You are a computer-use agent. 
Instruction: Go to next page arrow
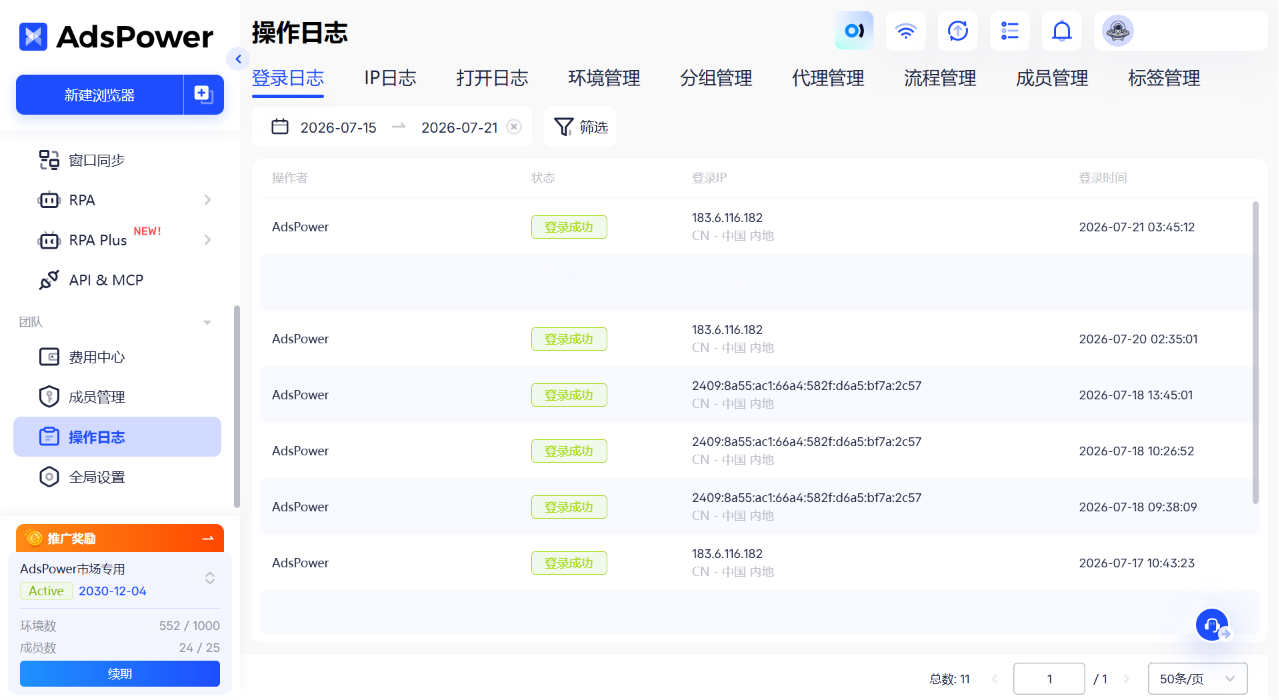tap(1127, 679)
